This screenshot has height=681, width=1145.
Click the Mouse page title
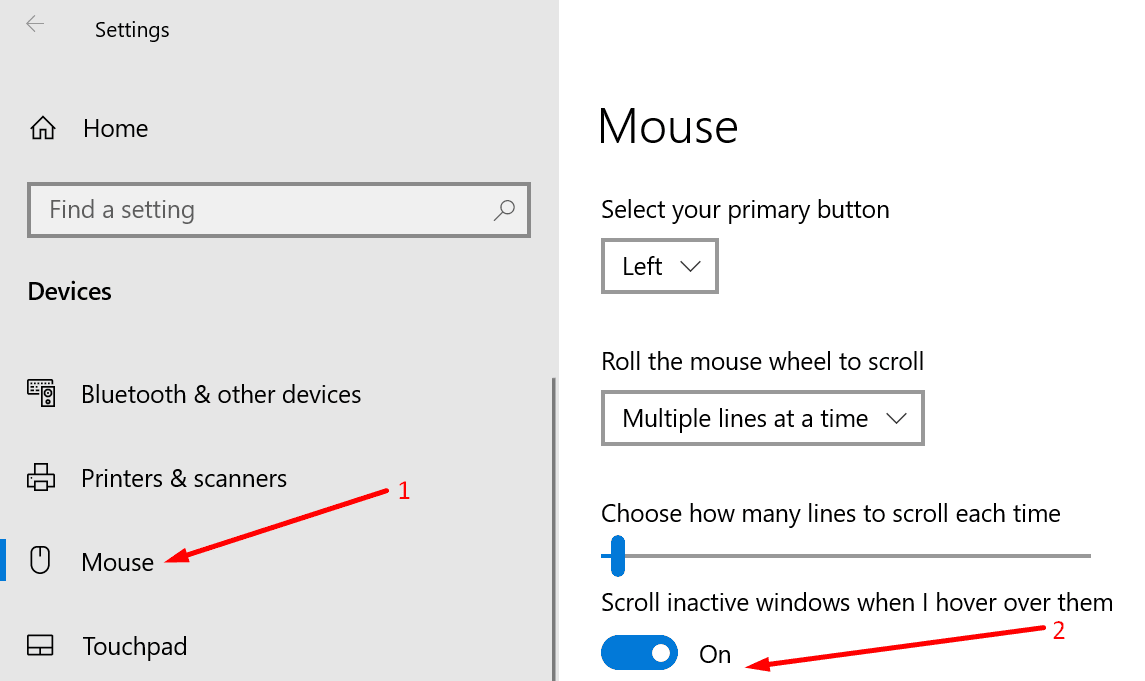tap(668, 126)
